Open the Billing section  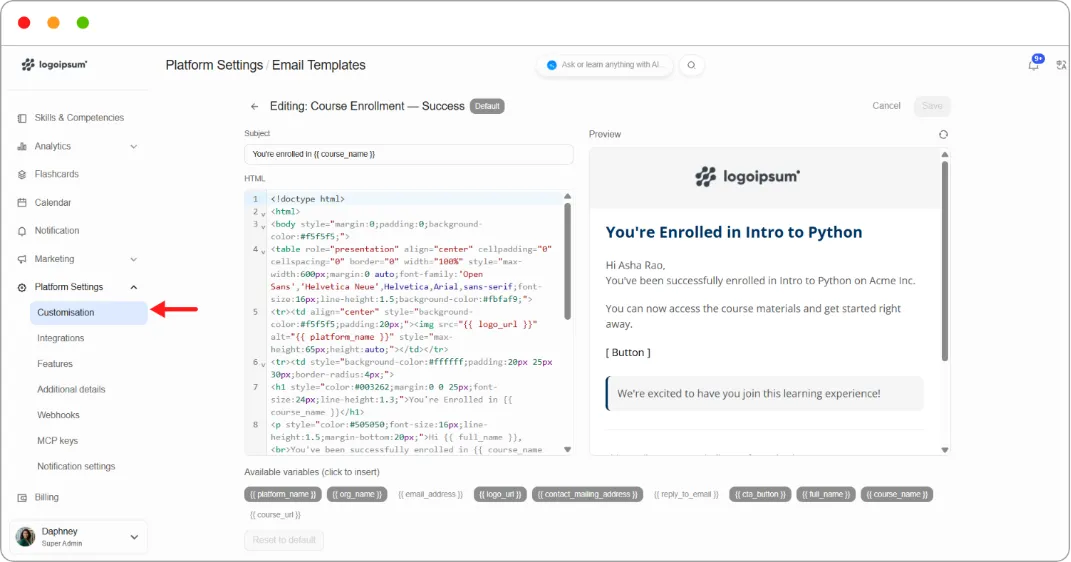pyautogui.click(x=46, y=497)
